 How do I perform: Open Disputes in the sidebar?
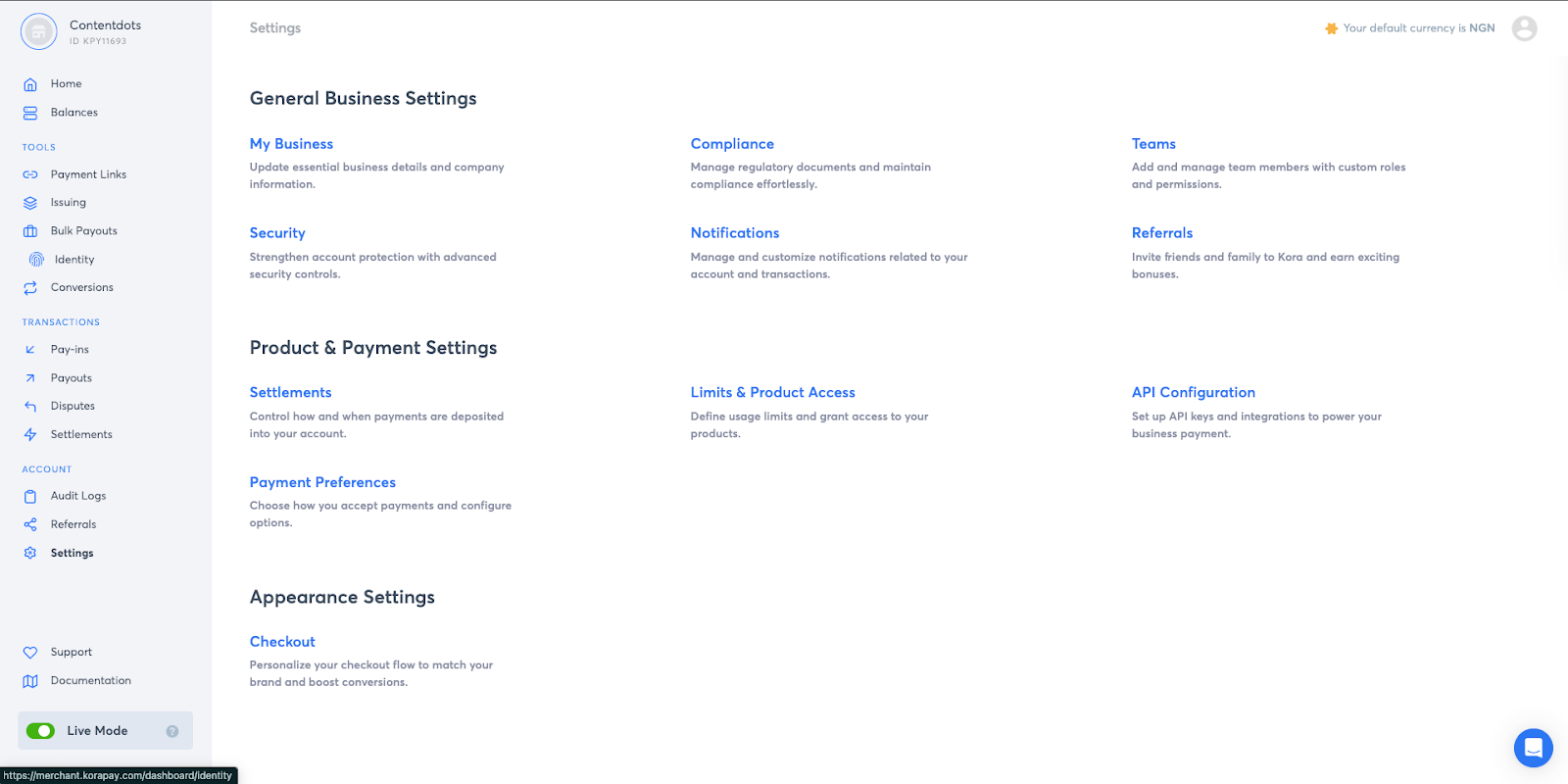(73, 406)
